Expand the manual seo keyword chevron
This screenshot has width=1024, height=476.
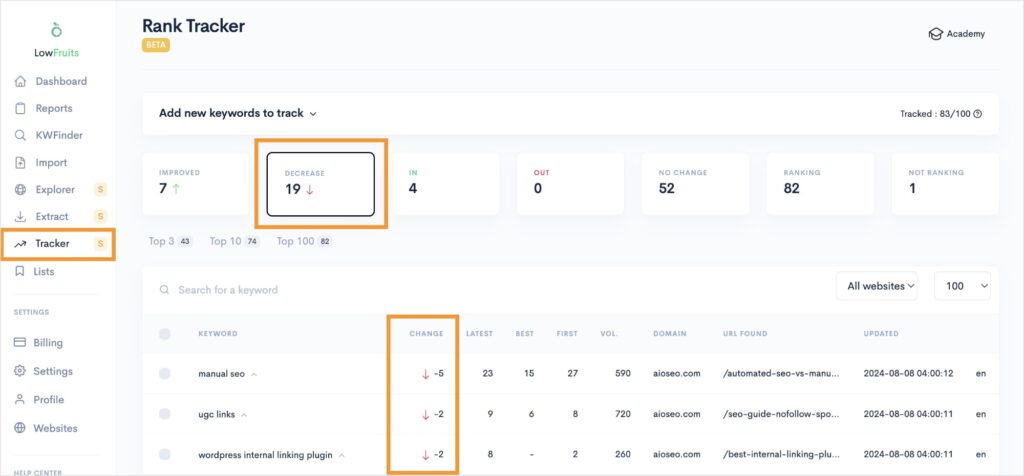tap(254, 375)
